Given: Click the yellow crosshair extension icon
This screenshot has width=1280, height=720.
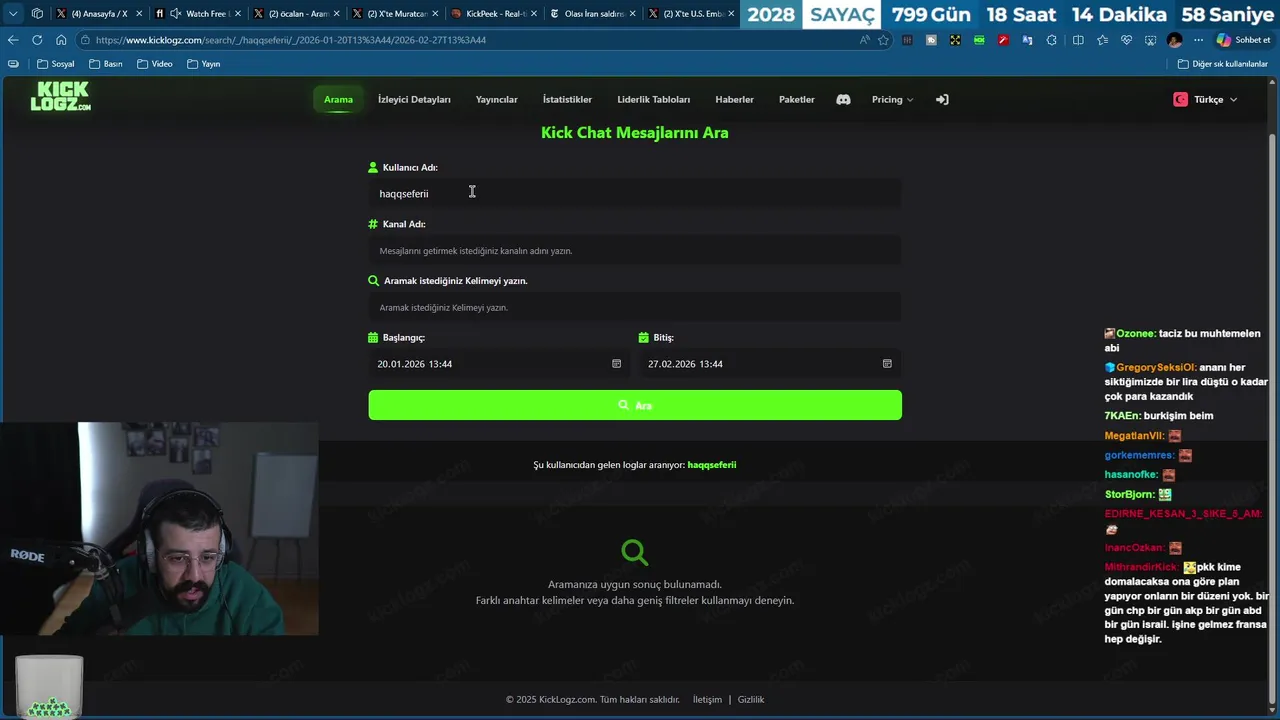Looking at the screenshot, I should tap(955, 40).
